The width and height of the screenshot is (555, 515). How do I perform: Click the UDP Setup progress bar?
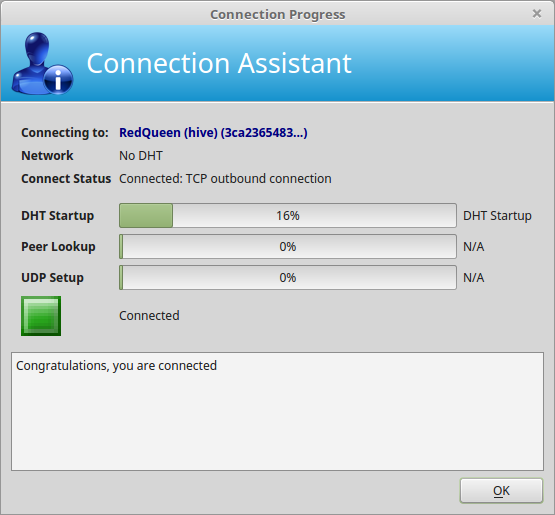[288, 277]
